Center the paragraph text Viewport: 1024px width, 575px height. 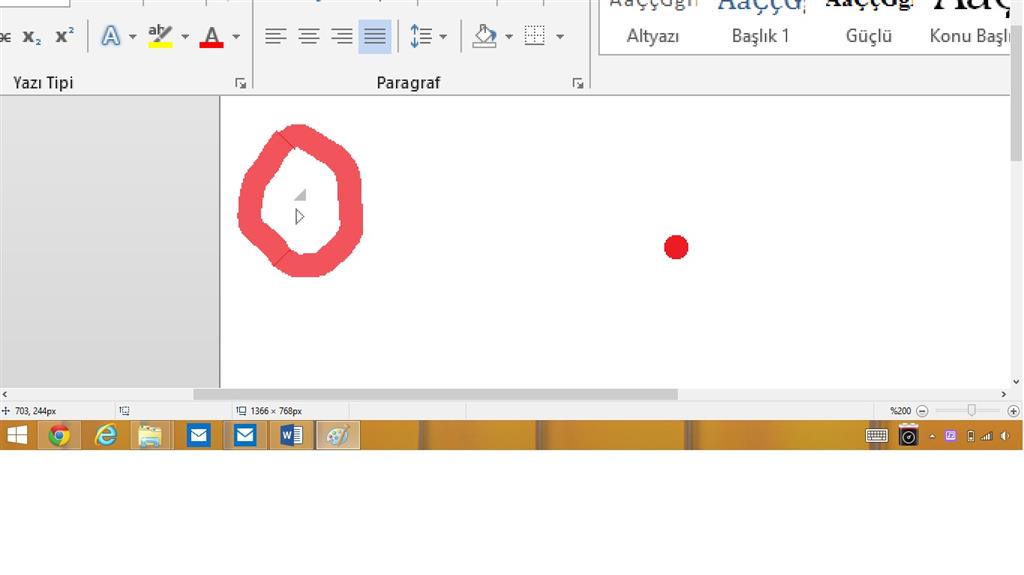click(x=308, y=36)
